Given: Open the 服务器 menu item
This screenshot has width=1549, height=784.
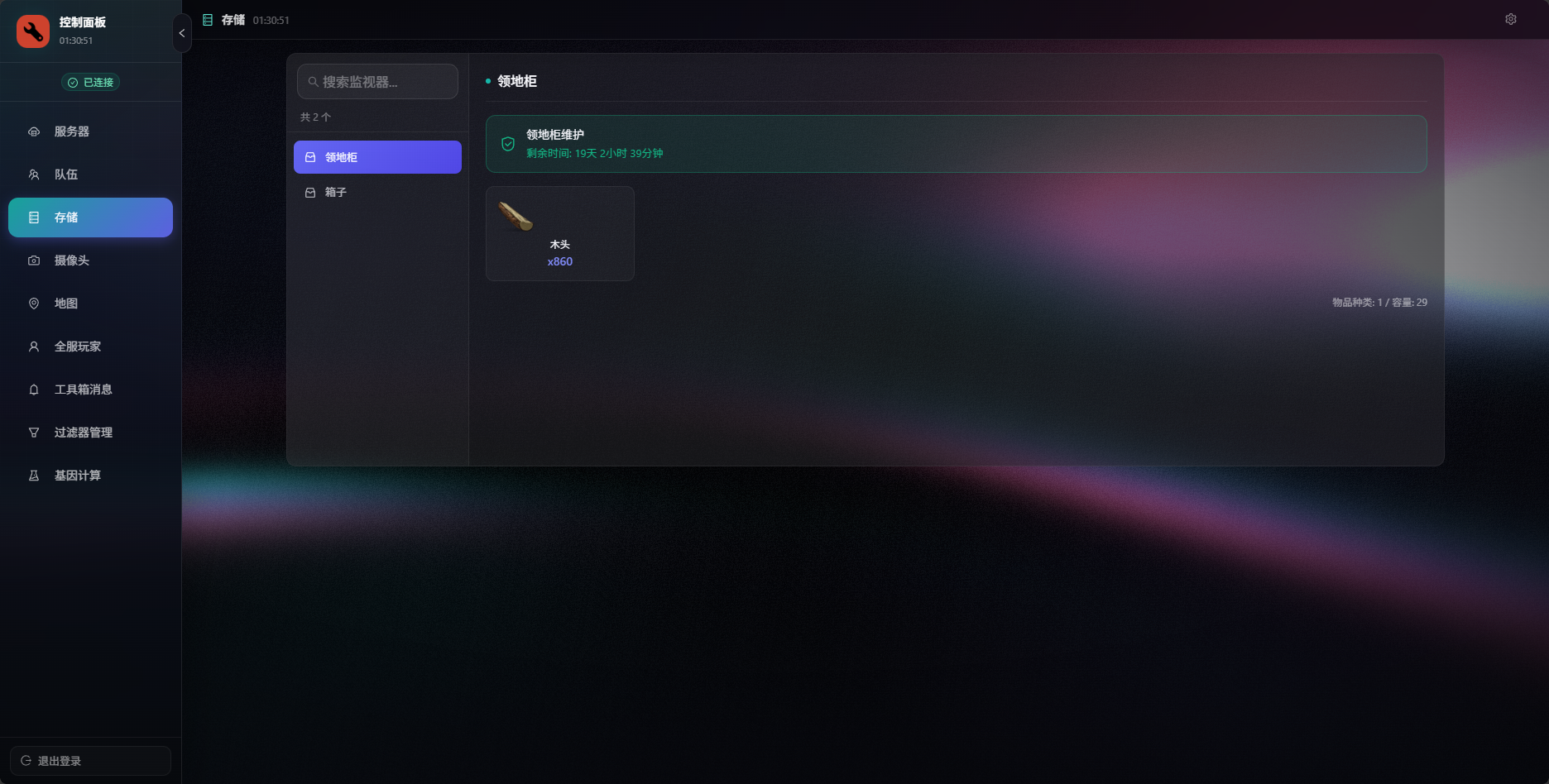Looking at the screenshot, I should [90, 131].
